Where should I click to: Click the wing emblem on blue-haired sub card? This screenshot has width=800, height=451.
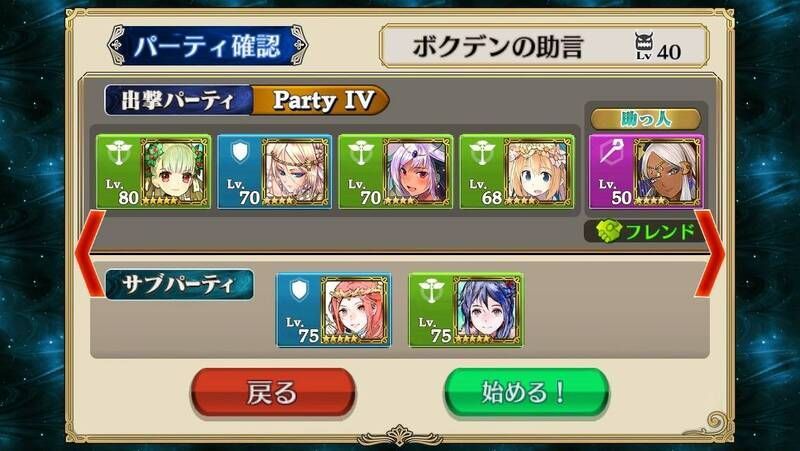click(431, 290)
